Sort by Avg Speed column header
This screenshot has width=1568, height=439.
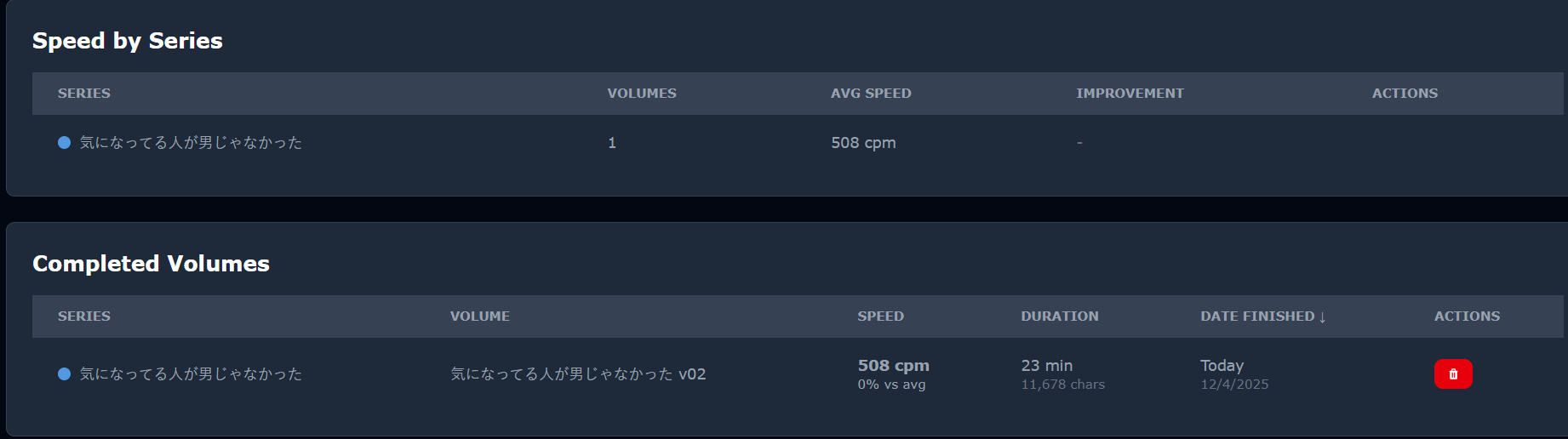click(x=870, y=94)
